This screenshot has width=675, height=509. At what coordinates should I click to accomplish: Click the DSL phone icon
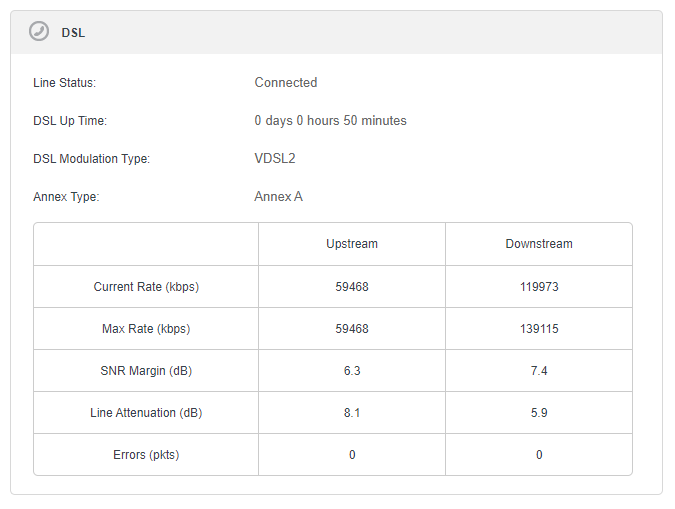coord(39,32)
